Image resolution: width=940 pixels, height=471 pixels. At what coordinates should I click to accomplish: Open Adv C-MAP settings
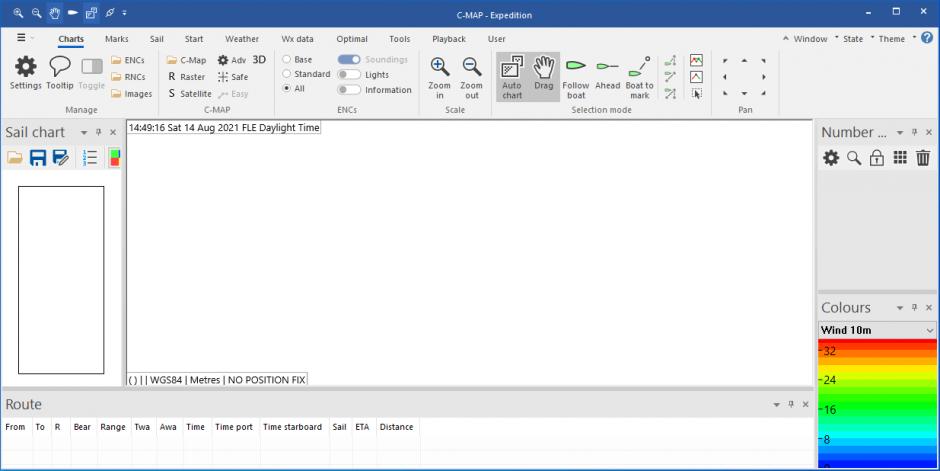(x=231, y=60)
